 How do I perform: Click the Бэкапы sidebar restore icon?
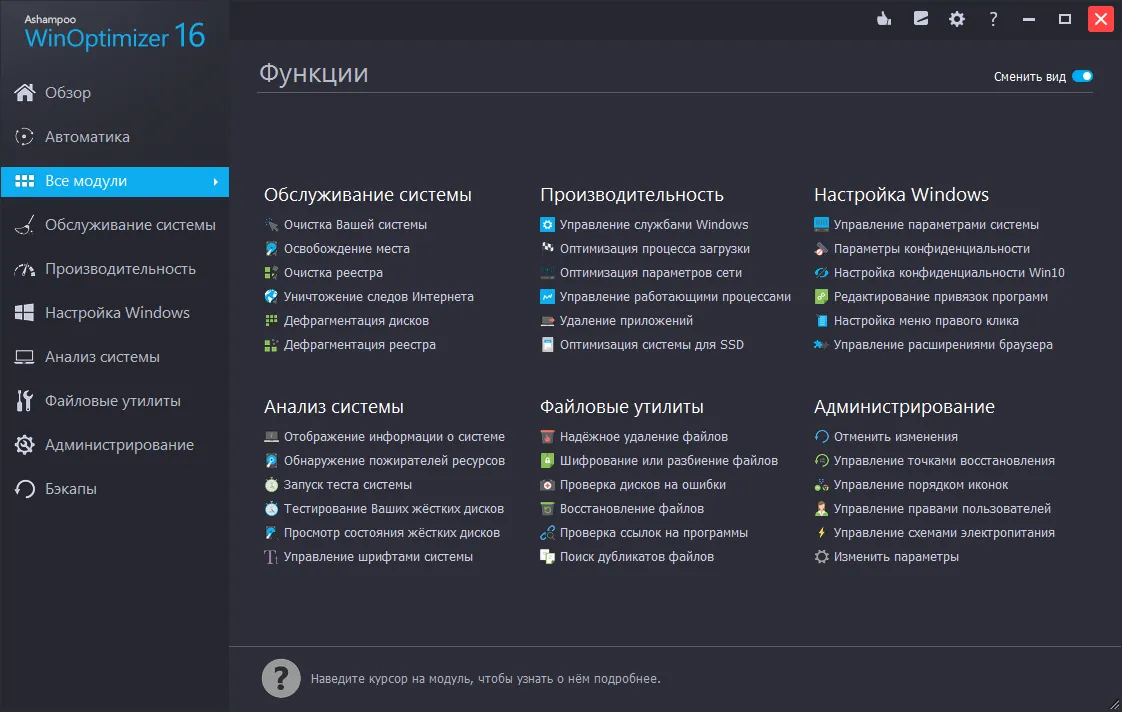24,489
